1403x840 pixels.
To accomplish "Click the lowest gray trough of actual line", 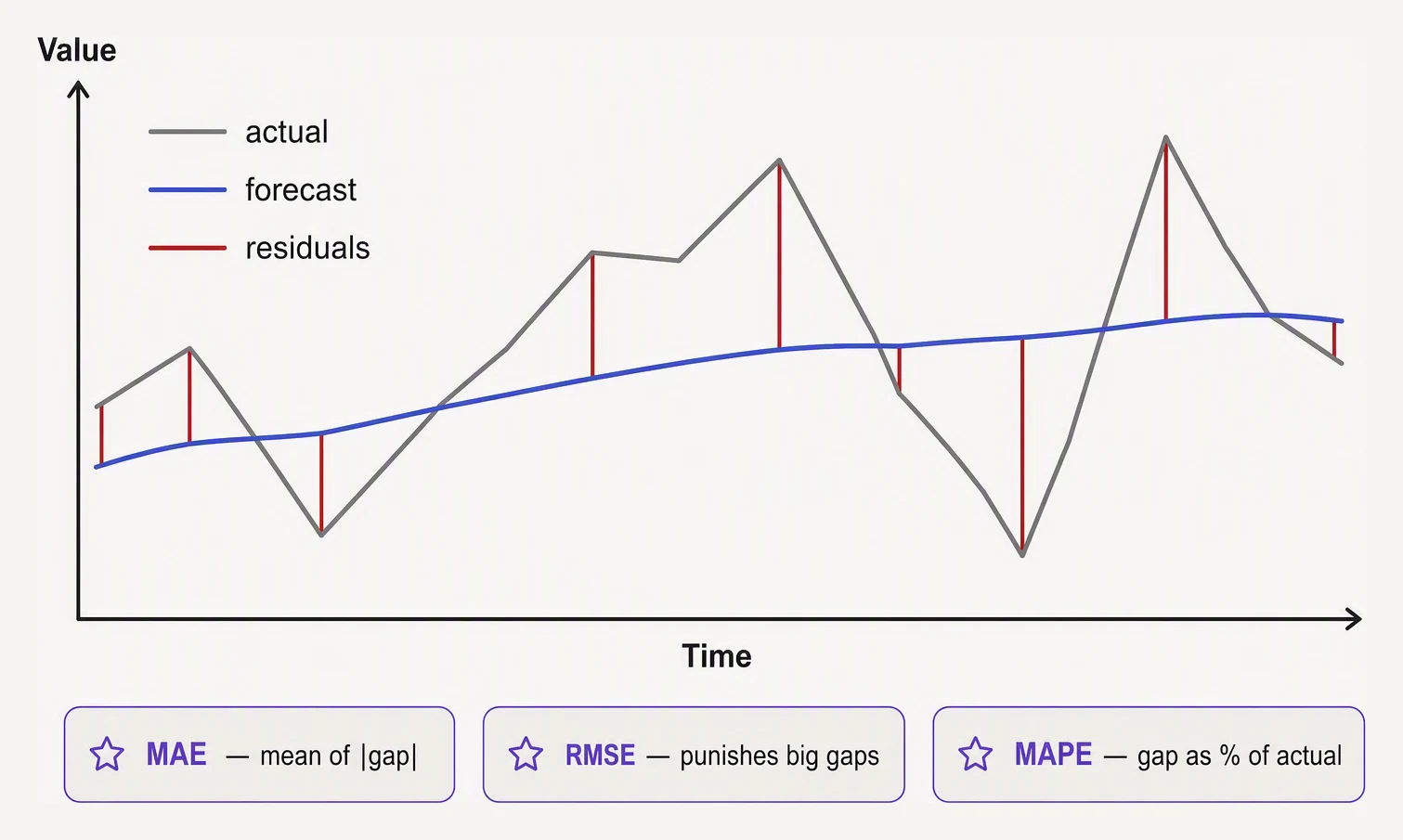I will (1022, 554).
